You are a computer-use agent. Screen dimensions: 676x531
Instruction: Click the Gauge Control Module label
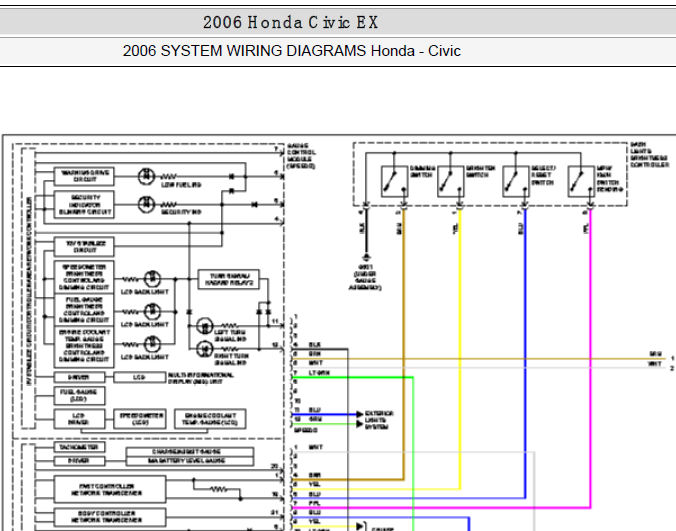pos(301,156)
